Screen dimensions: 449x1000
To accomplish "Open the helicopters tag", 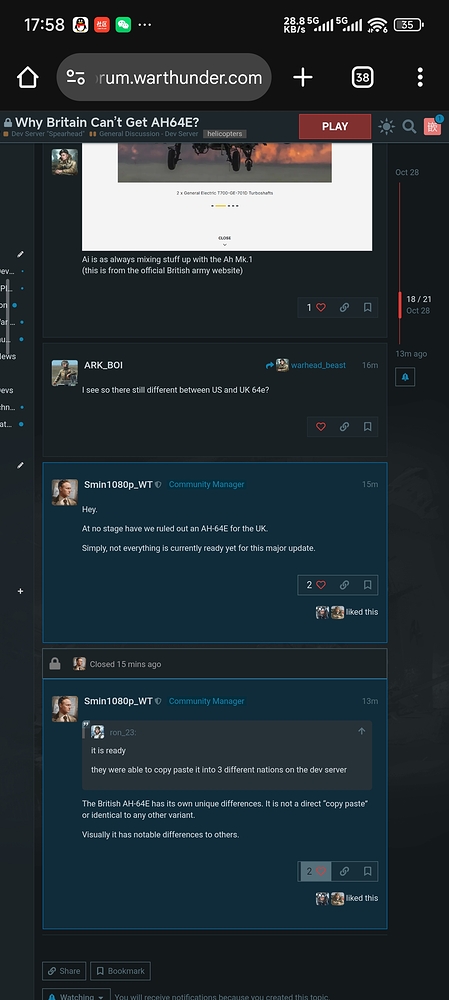I will 224,134.
